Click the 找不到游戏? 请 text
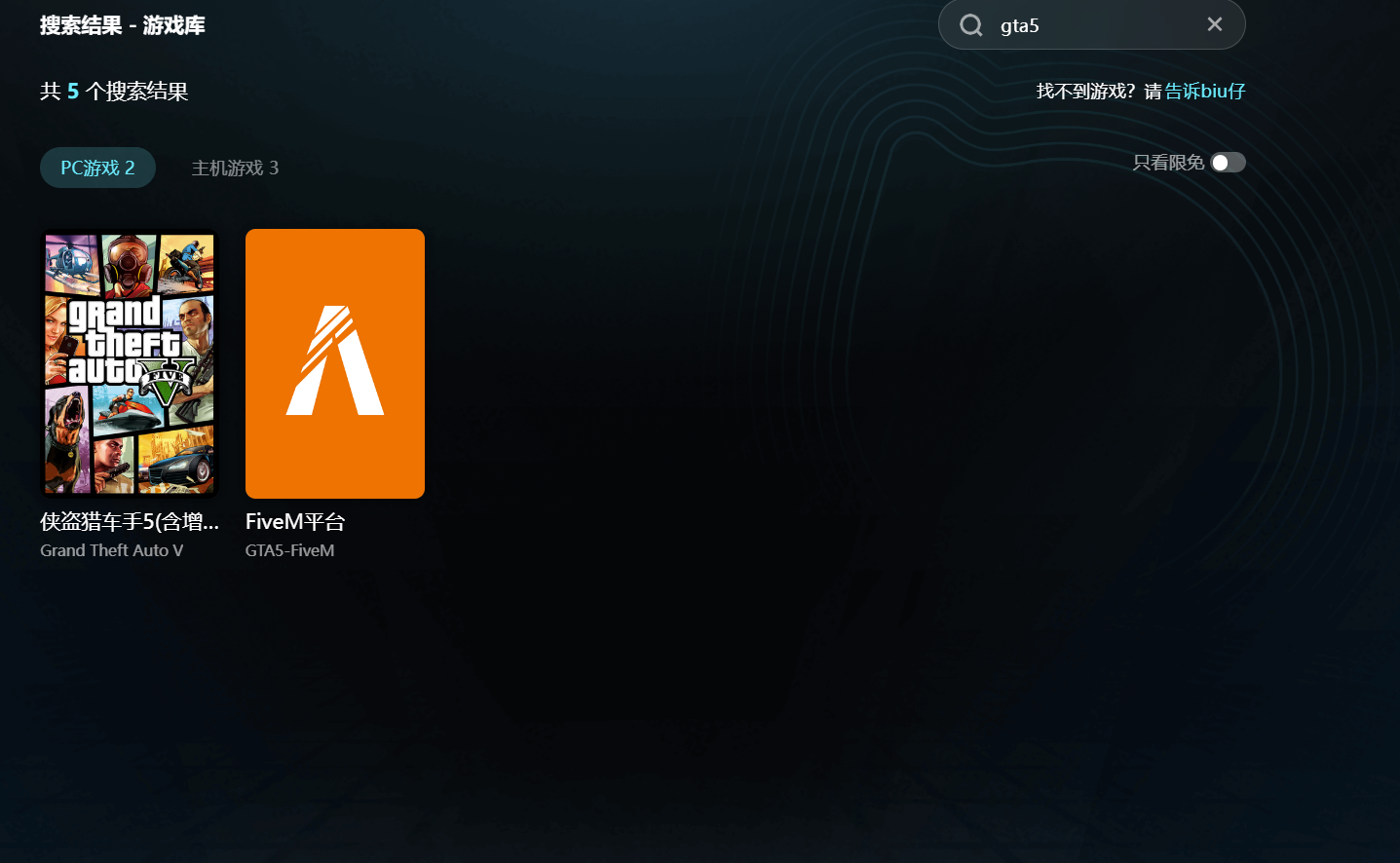The image size is (1400, 863). 1099,91
